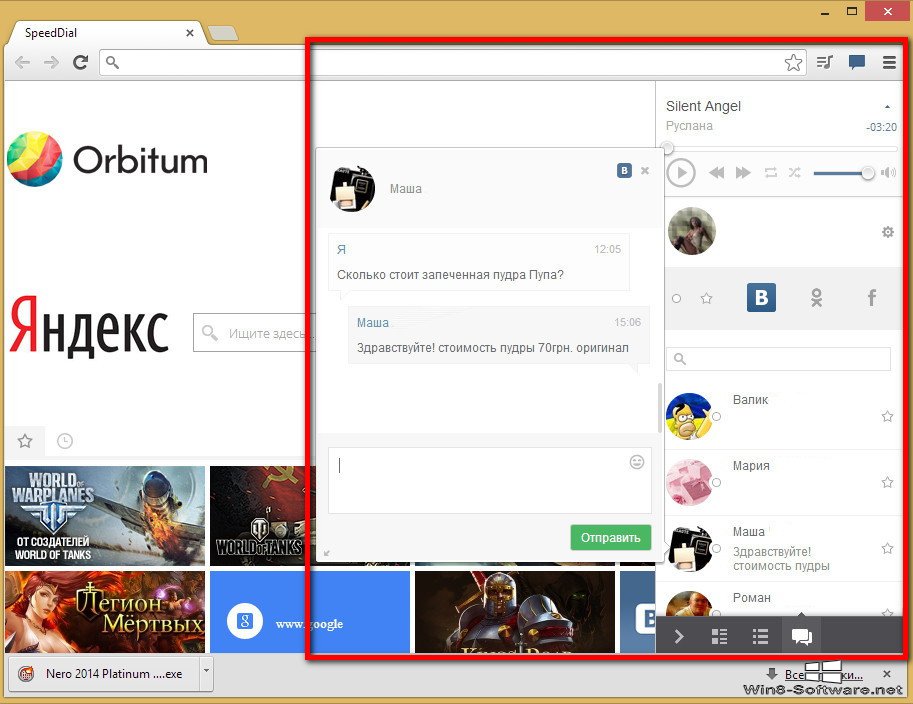Reload the current page
Image resolution: width=913 pixels, height=704 pixels.
coord(80,62)
